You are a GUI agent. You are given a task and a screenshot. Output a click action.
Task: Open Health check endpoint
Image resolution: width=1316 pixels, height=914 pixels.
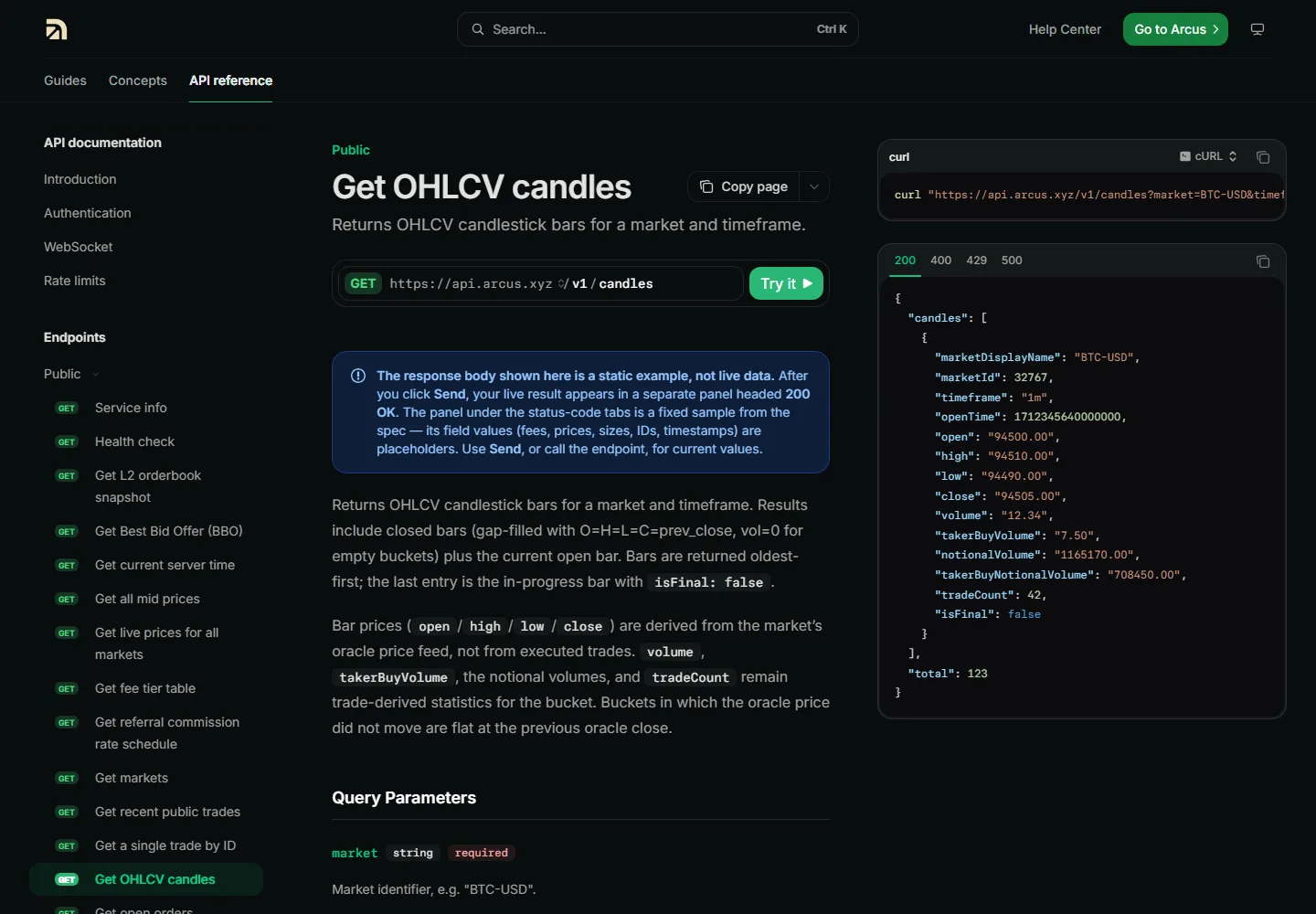tap(146, 441)
